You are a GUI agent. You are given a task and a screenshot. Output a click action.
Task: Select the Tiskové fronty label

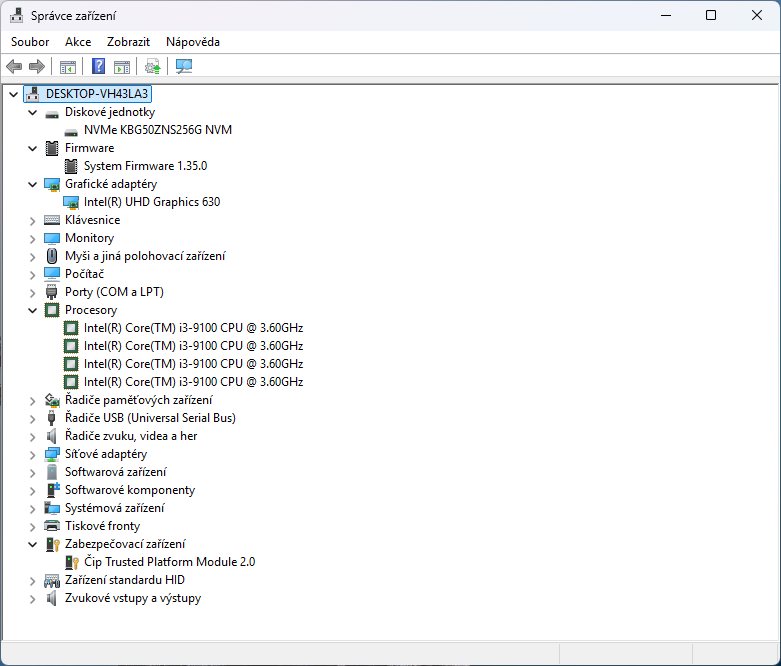coord(102,526)
